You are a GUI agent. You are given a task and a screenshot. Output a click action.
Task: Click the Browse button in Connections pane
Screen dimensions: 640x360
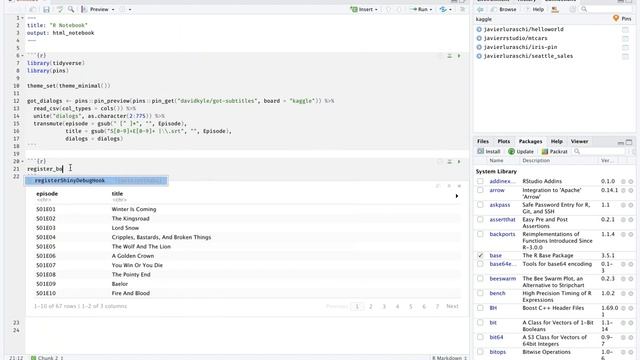click(x=504, y=9)
